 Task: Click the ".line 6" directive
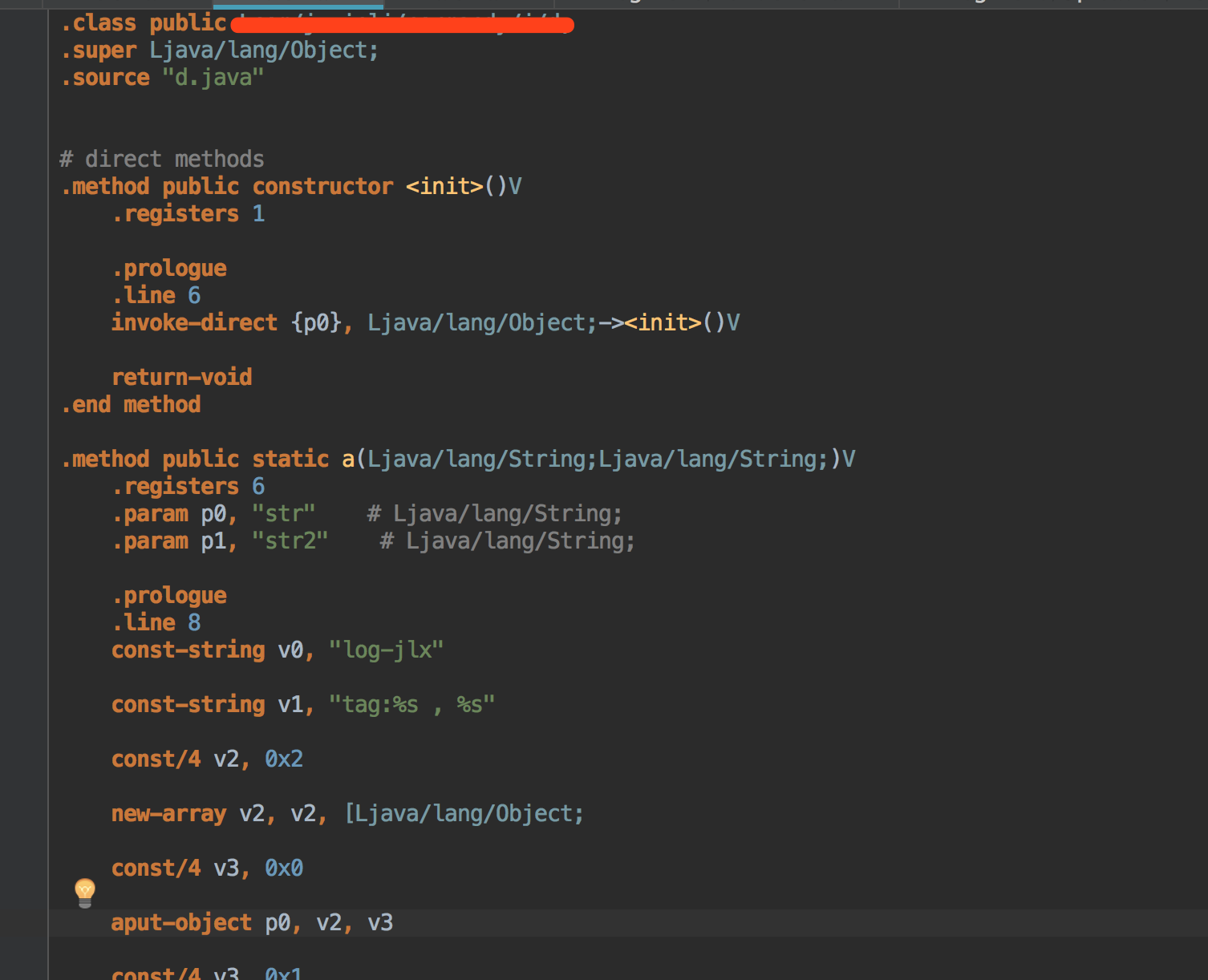(156, 296)
